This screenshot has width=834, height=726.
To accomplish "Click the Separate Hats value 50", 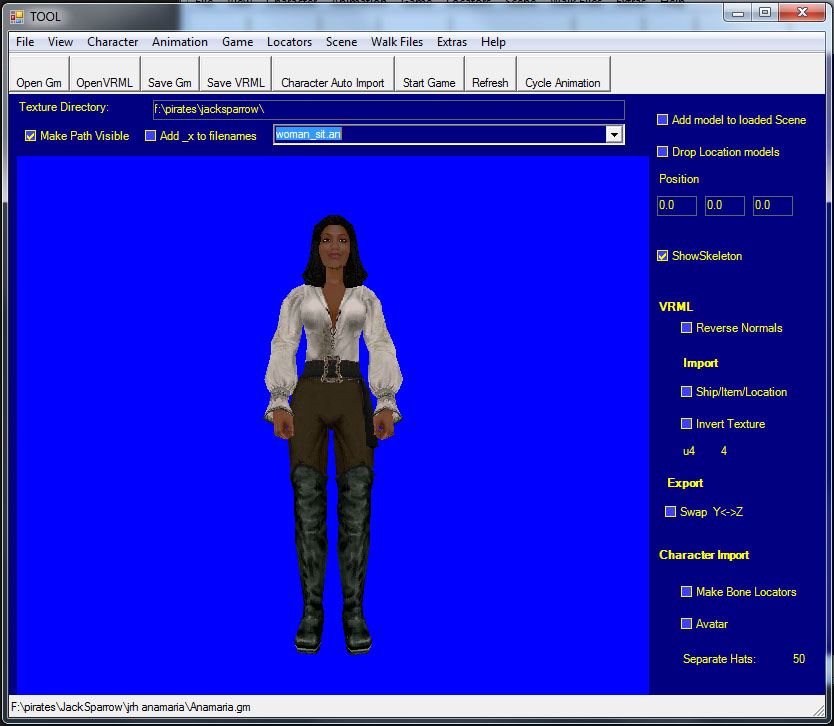I will click(798, 659).
